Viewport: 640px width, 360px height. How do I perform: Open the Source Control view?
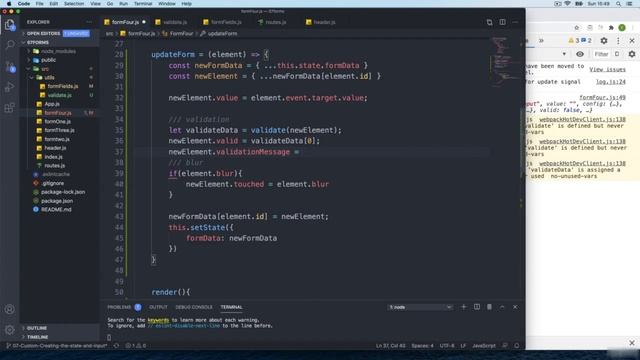pyautogui.click(x=10, y=67)
